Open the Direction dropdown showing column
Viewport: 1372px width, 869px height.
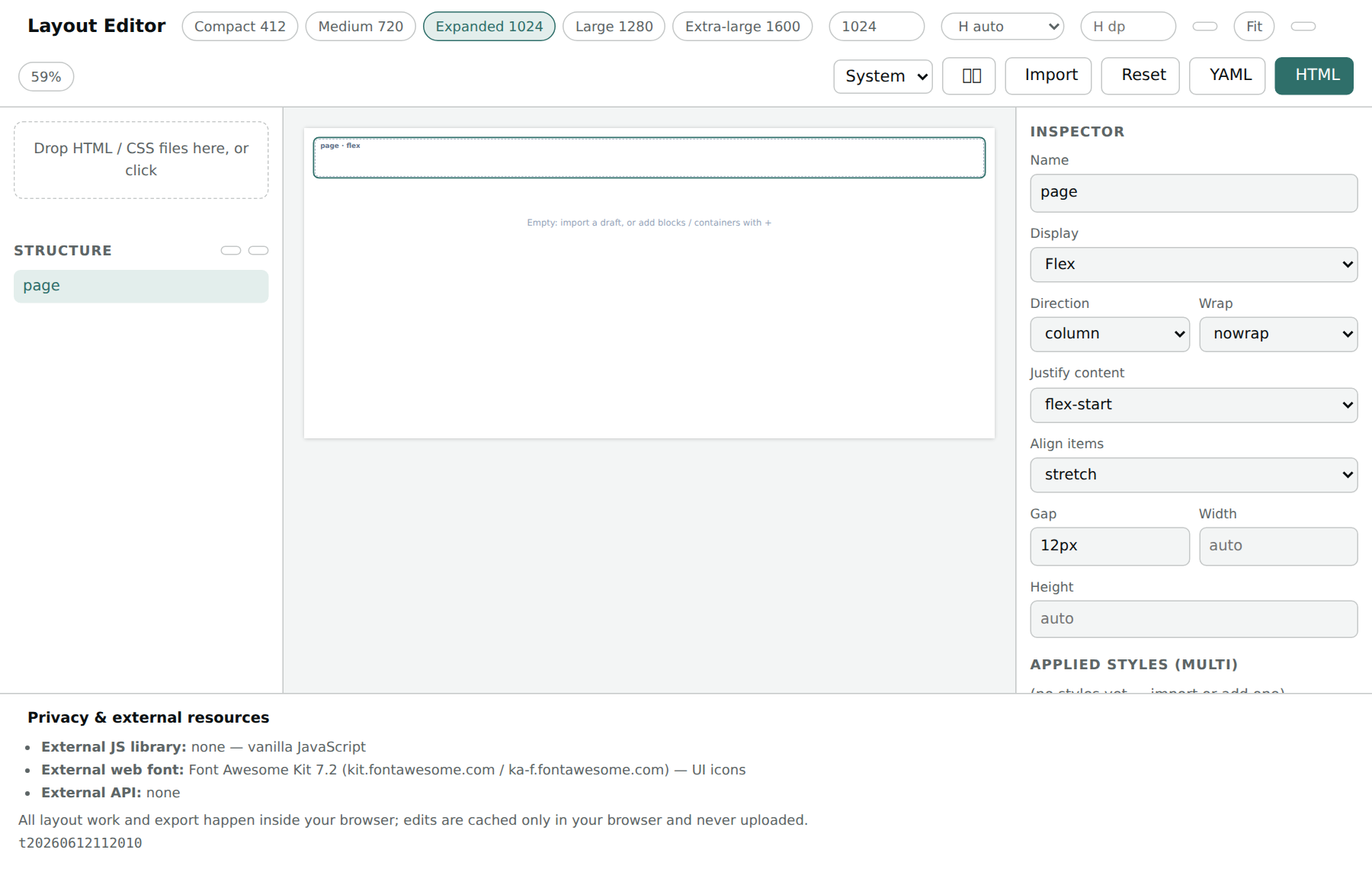coord(1110,335)
